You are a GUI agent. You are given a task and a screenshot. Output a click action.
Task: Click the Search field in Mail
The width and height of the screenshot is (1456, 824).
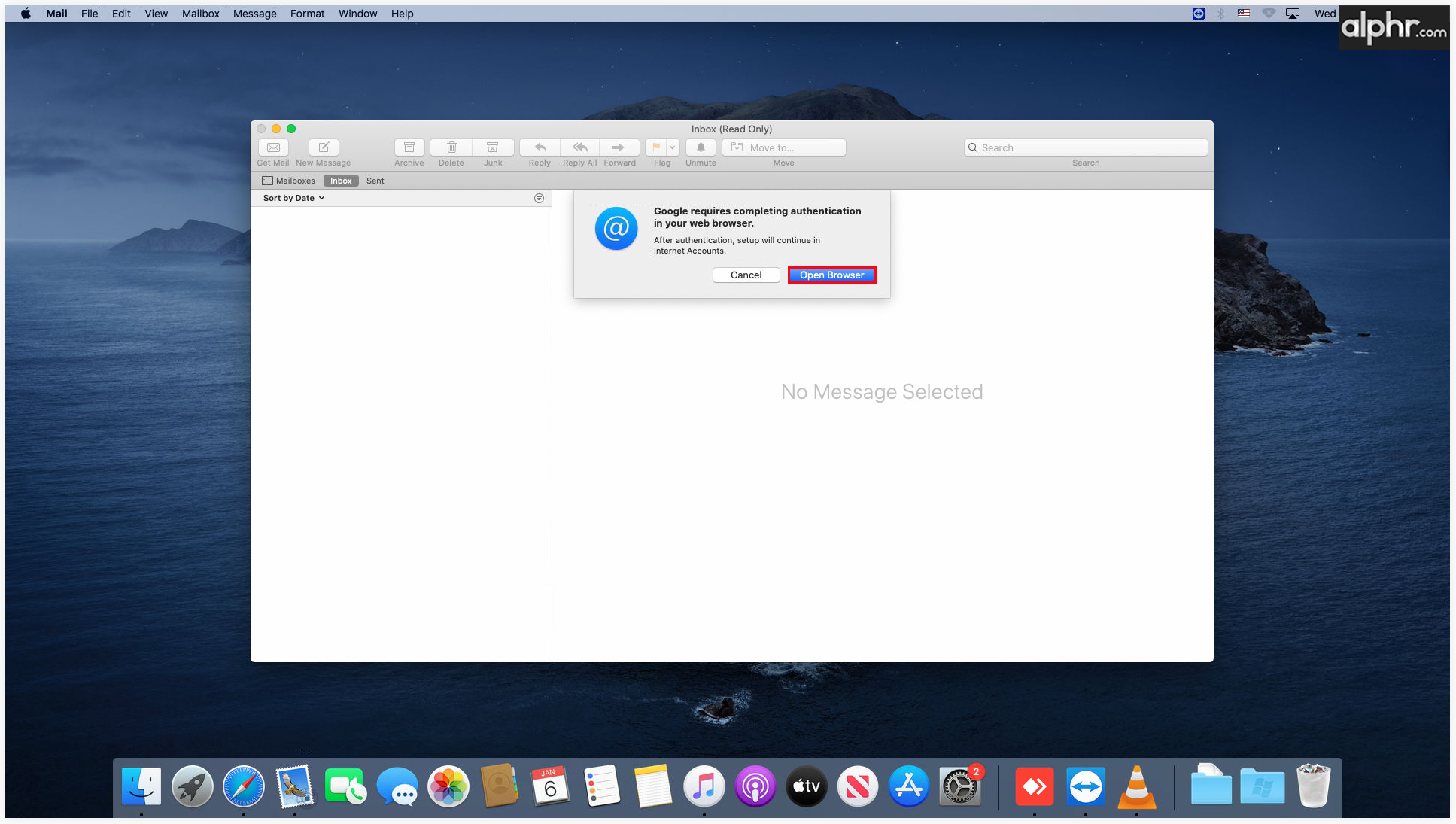pyautogui.click(x=1086, y=147)
